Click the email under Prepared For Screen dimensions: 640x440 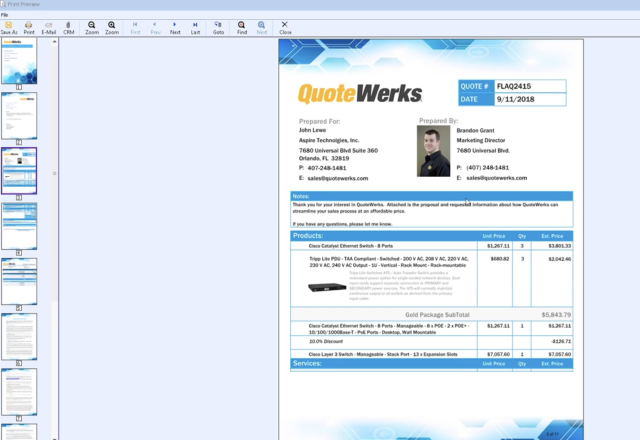[338, 178]
